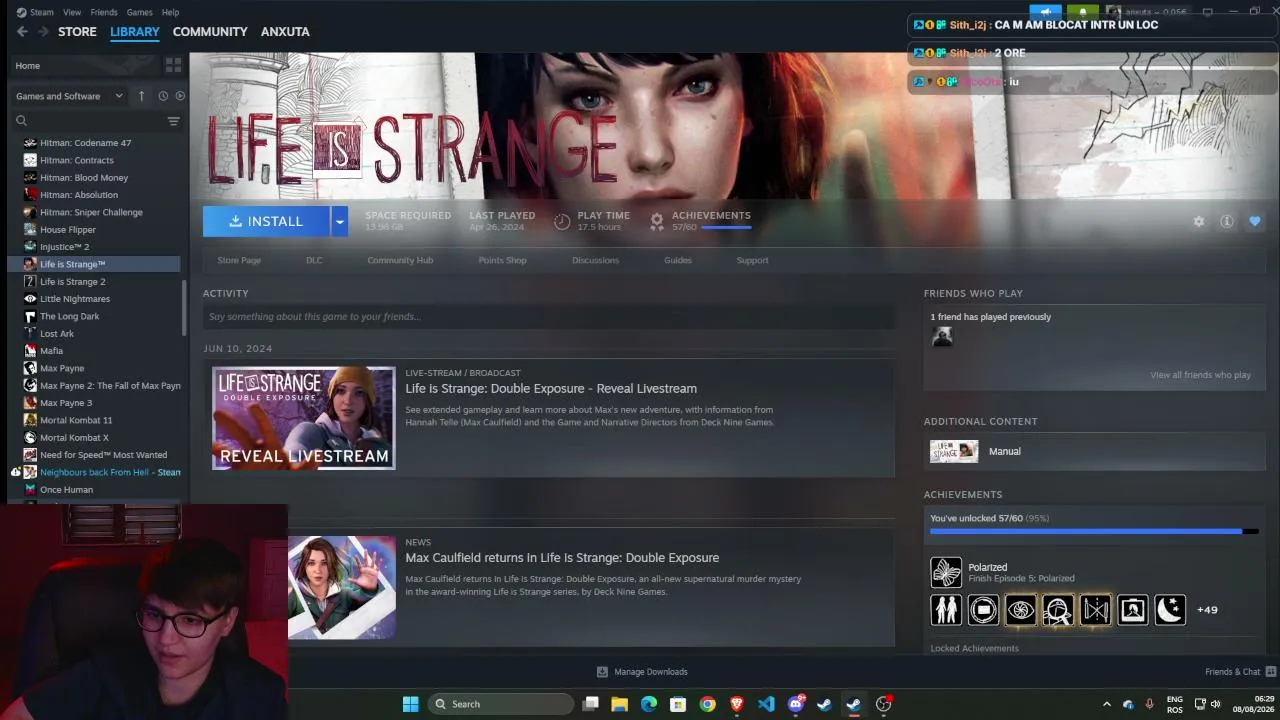Open the Manage Downloads icon

point(602,672)
